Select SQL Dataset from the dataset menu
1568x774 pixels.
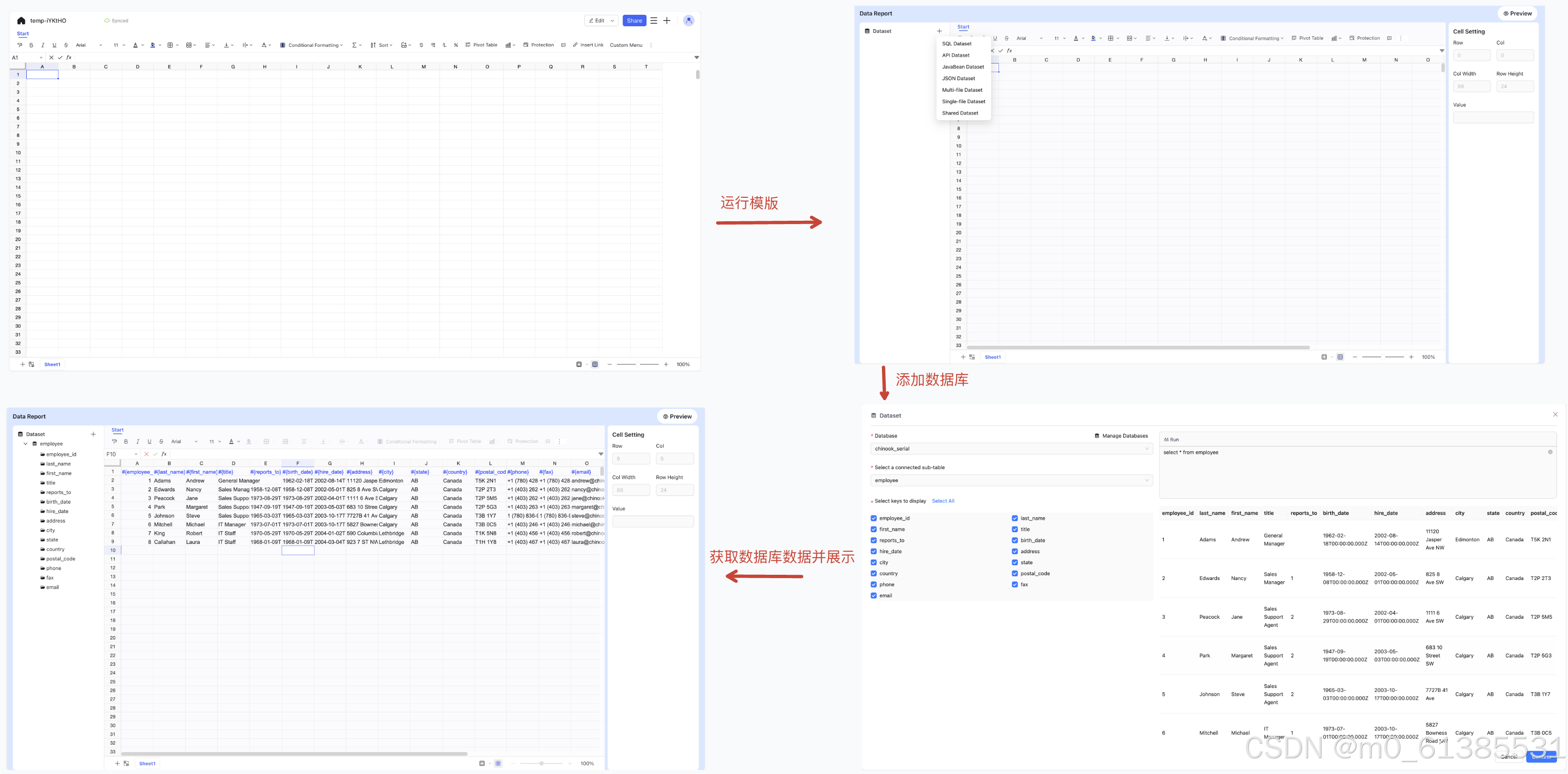[x=956, y=44]
